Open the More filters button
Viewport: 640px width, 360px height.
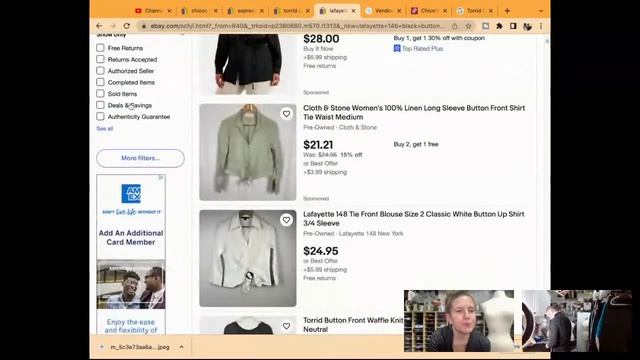140,158
